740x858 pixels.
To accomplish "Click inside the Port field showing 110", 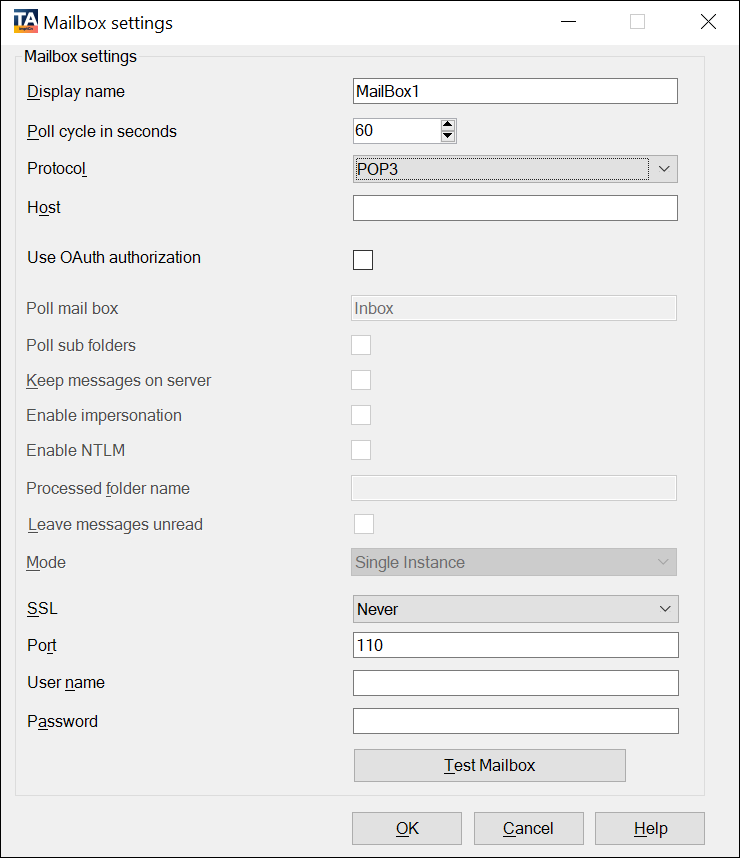I will click(515, 645).
